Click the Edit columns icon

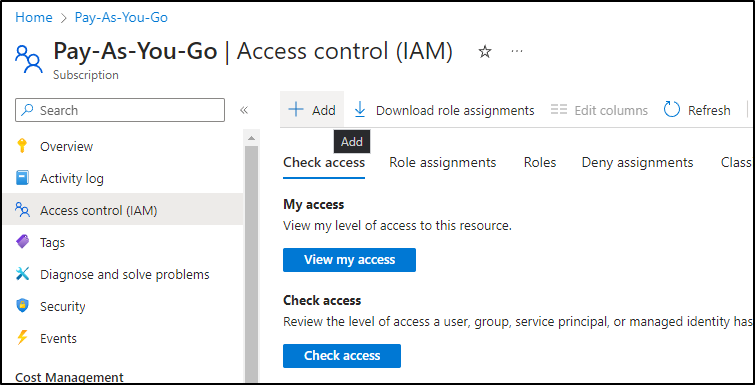(559, 110)
